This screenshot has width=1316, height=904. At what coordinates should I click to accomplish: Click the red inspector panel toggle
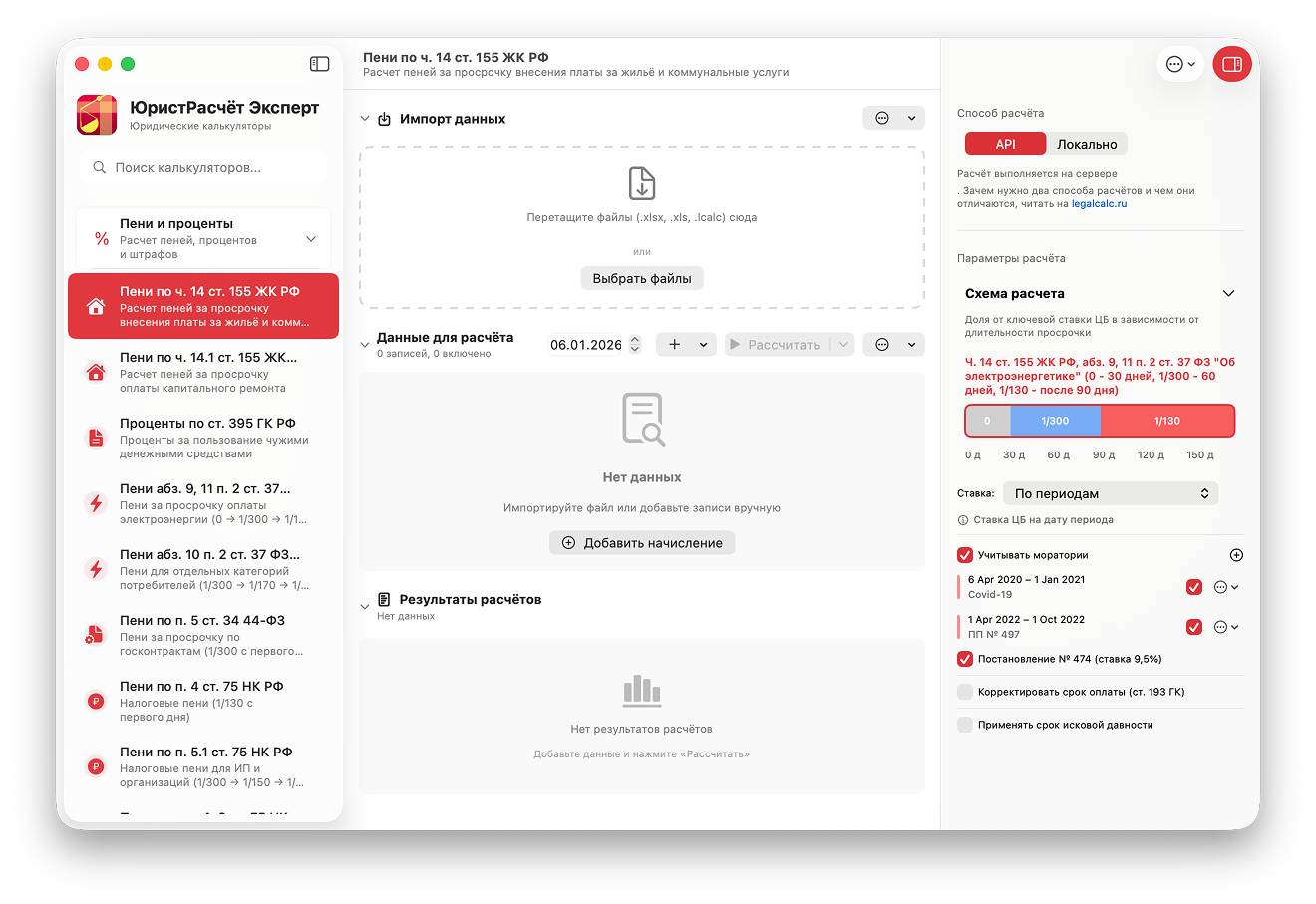click(1232, 64)
